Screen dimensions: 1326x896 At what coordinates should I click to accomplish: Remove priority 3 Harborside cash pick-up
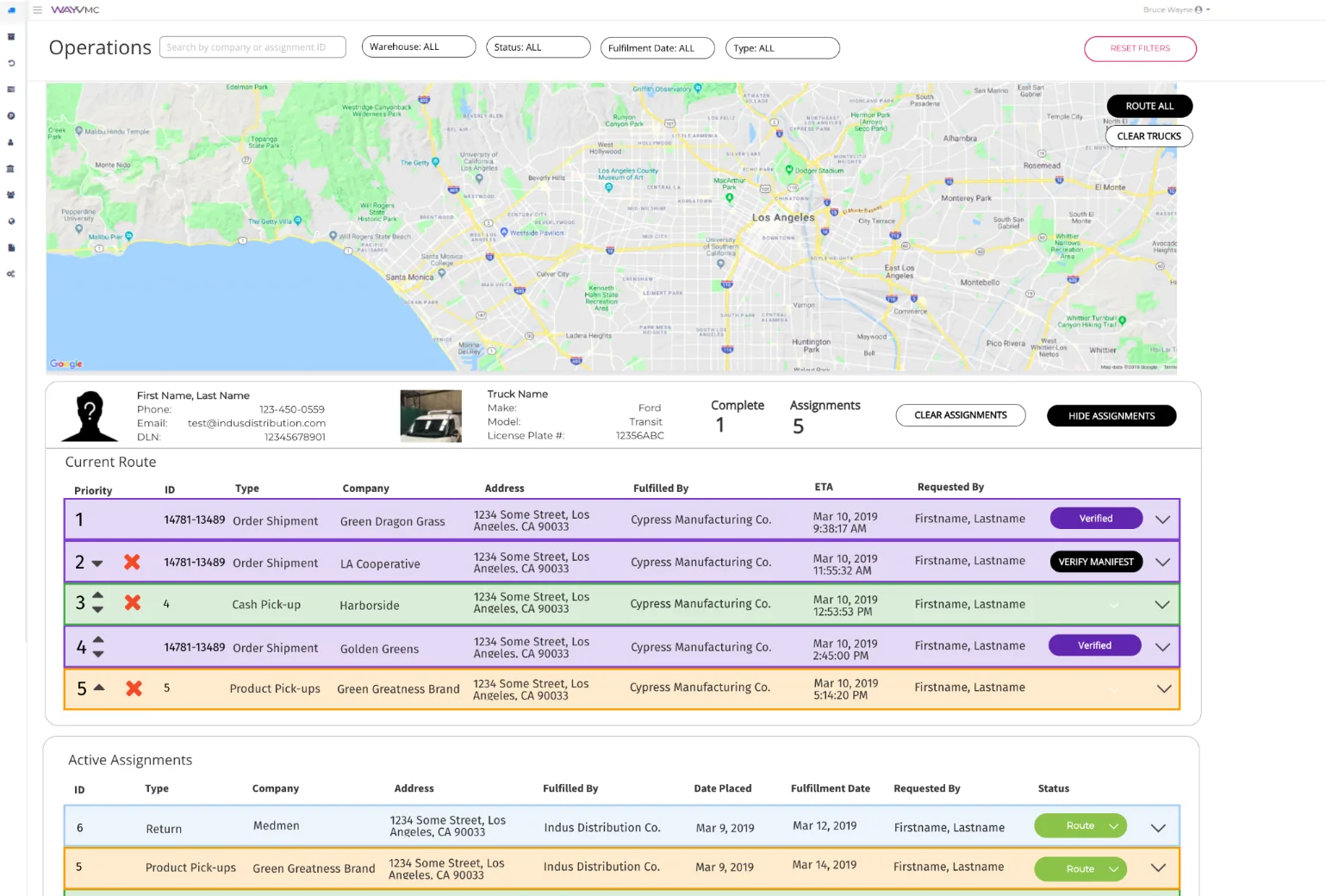coord(133,602)
